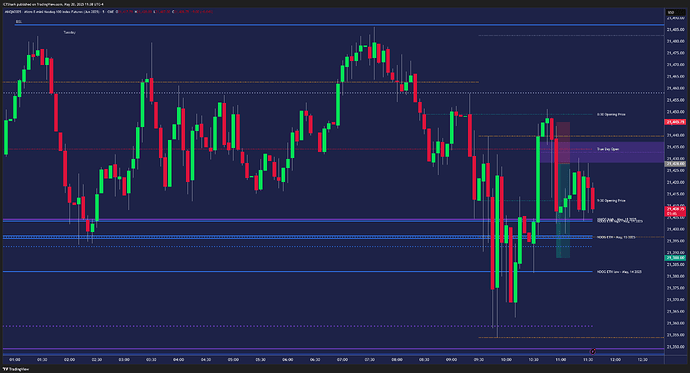Click the 8:30 Opening Price label
The width and height of the screenshot is (690, 373).
[x=611, y=114]
